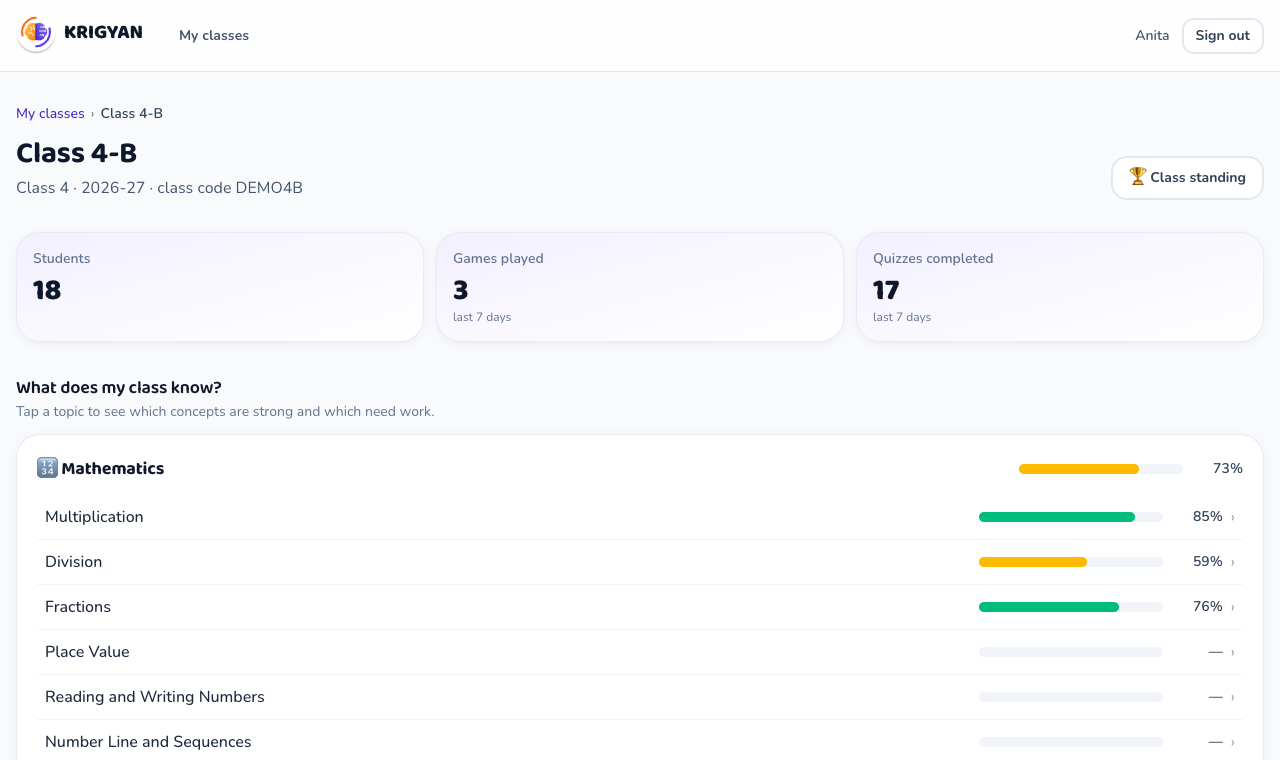Expand the Multiplication row chevron

[x=1233, y=517]
